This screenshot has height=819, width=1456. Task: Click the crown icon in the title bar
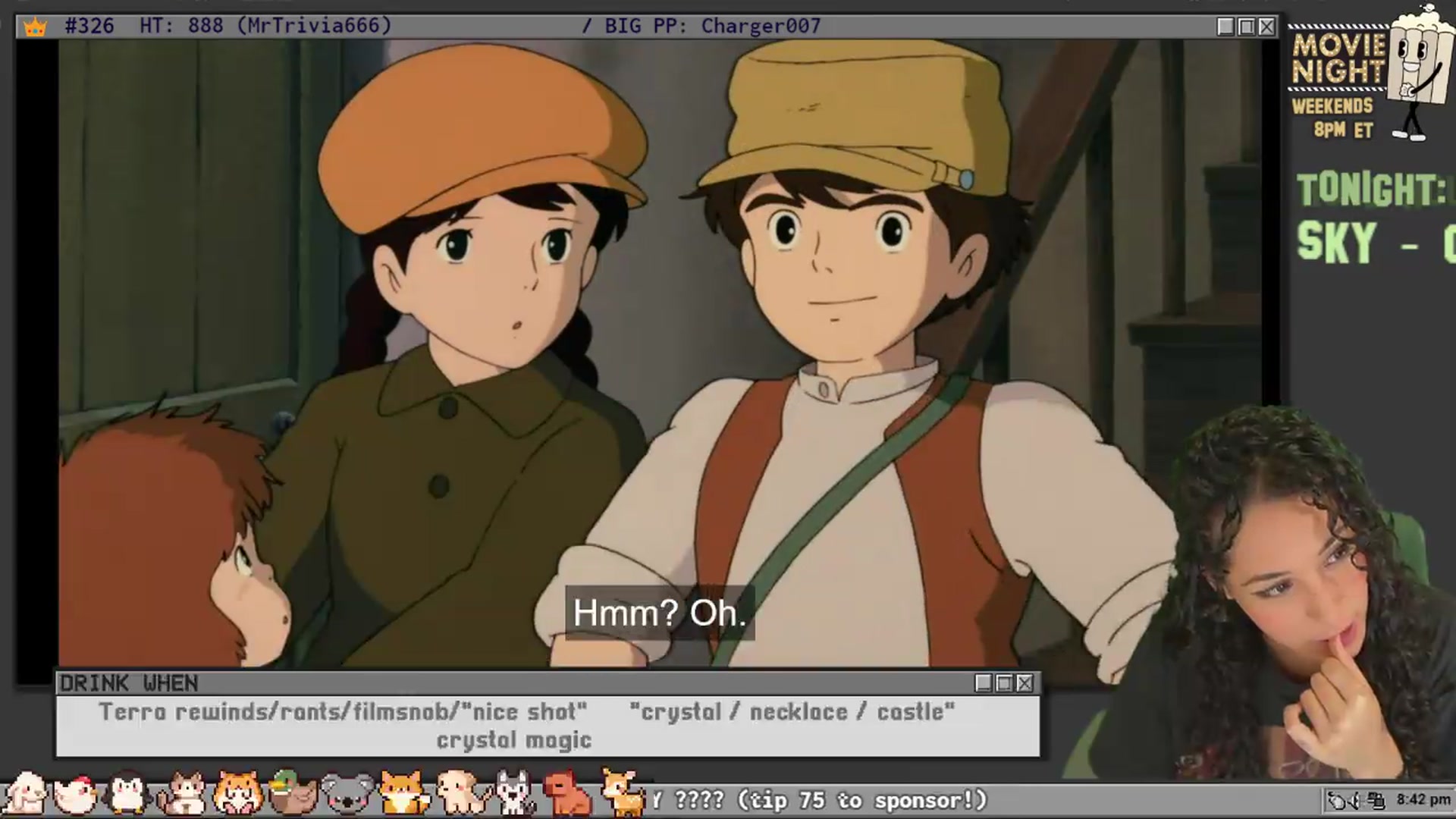click(35, 27)
